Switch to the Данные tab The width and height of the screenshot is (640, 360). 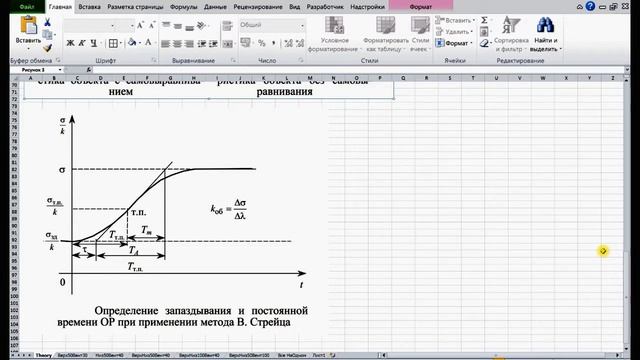tap(215, 7)
